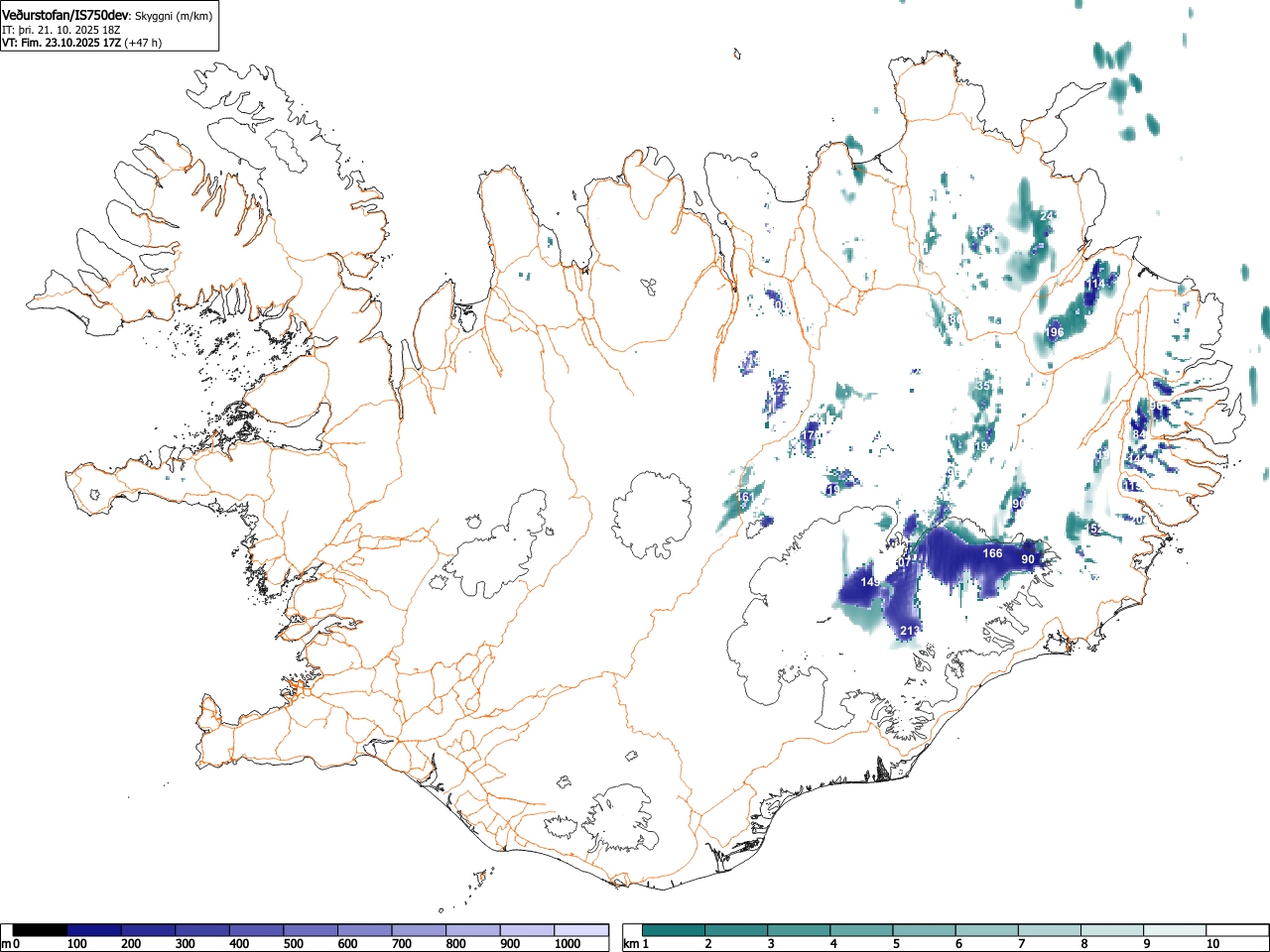Click the 'IT: þri. 21. 10. 2025 18Z' line
This screenshot has width=1270, height=952.
point(60,30)
